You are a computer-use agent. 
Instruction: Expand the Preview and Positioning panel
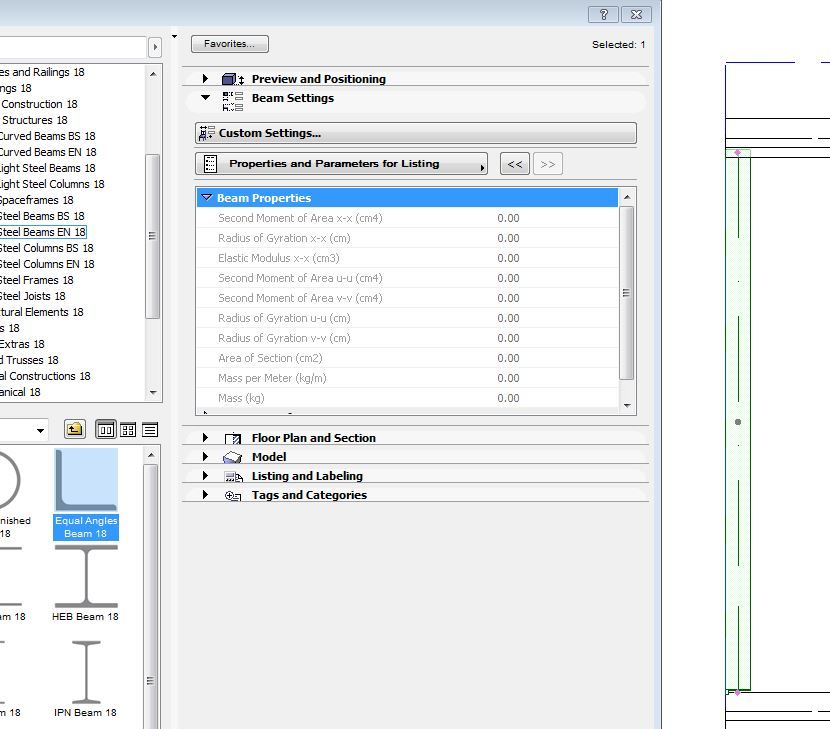point(206,79)
